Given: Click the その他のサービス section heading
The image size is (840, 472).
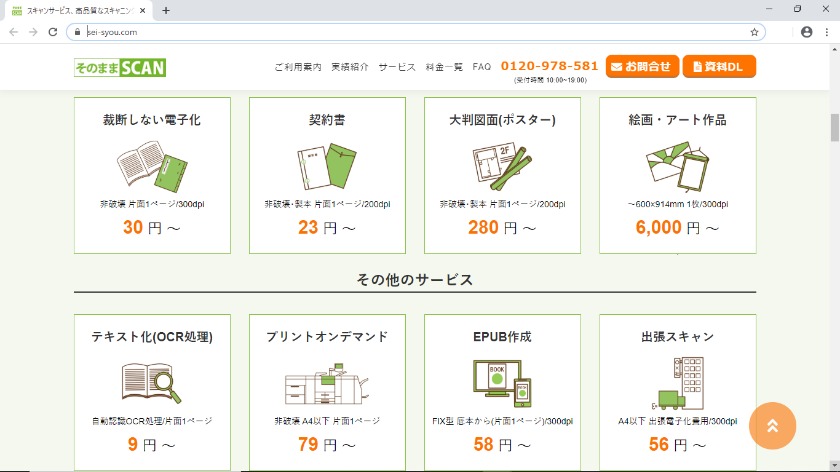Looking at the screenshot, I should click(x=415, y=280).
